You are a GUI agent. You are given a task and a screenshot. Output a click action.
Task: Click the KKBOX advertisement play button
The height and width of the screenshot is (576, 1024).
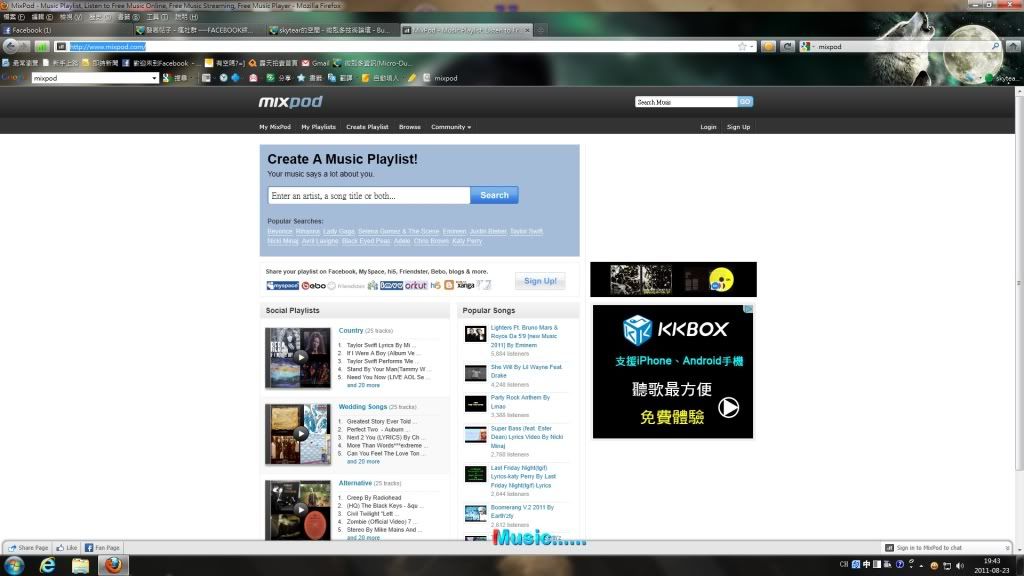(x=728, y=408)
